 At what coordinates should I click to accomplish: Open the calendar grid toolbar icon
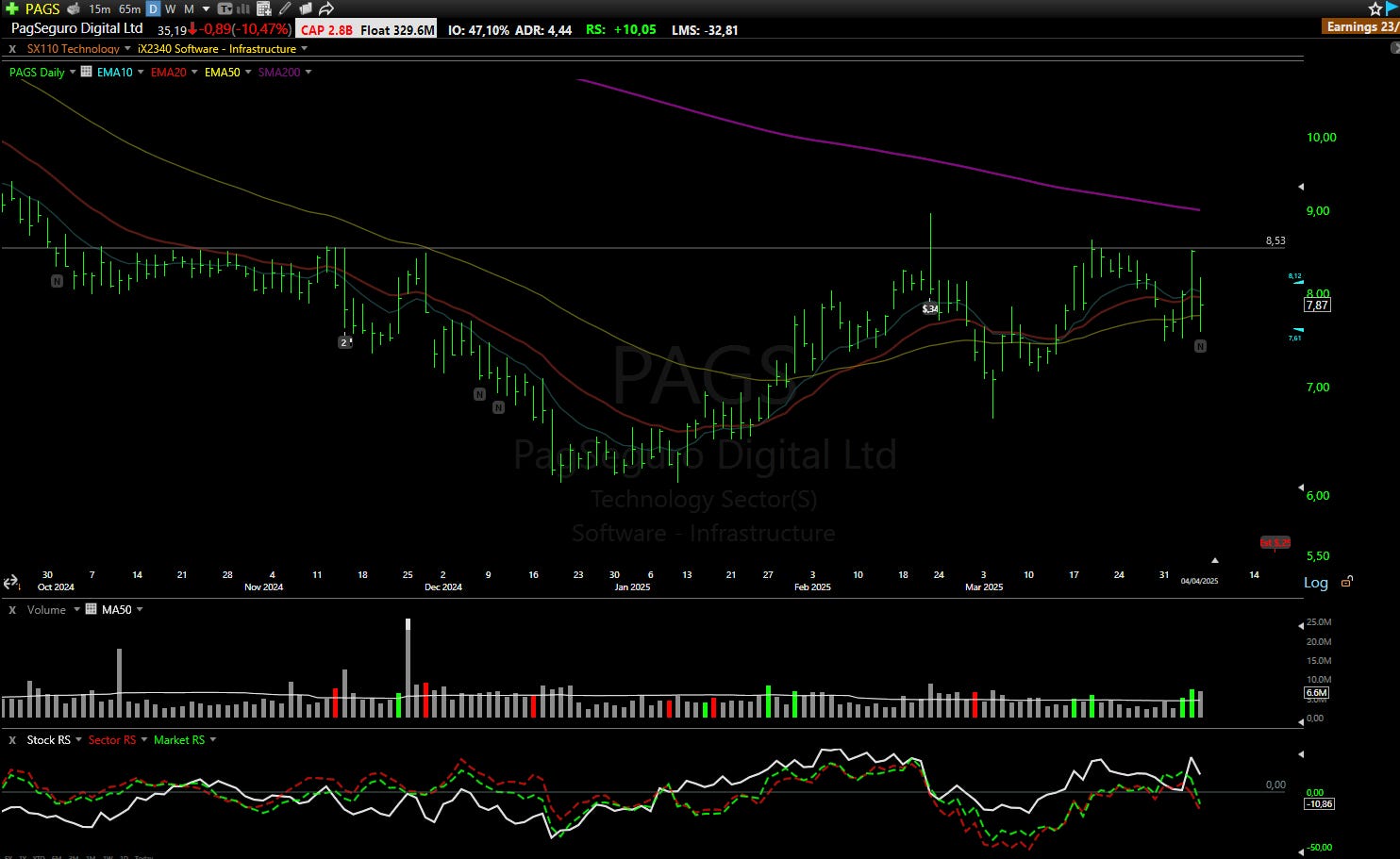[x=264, y=8]
